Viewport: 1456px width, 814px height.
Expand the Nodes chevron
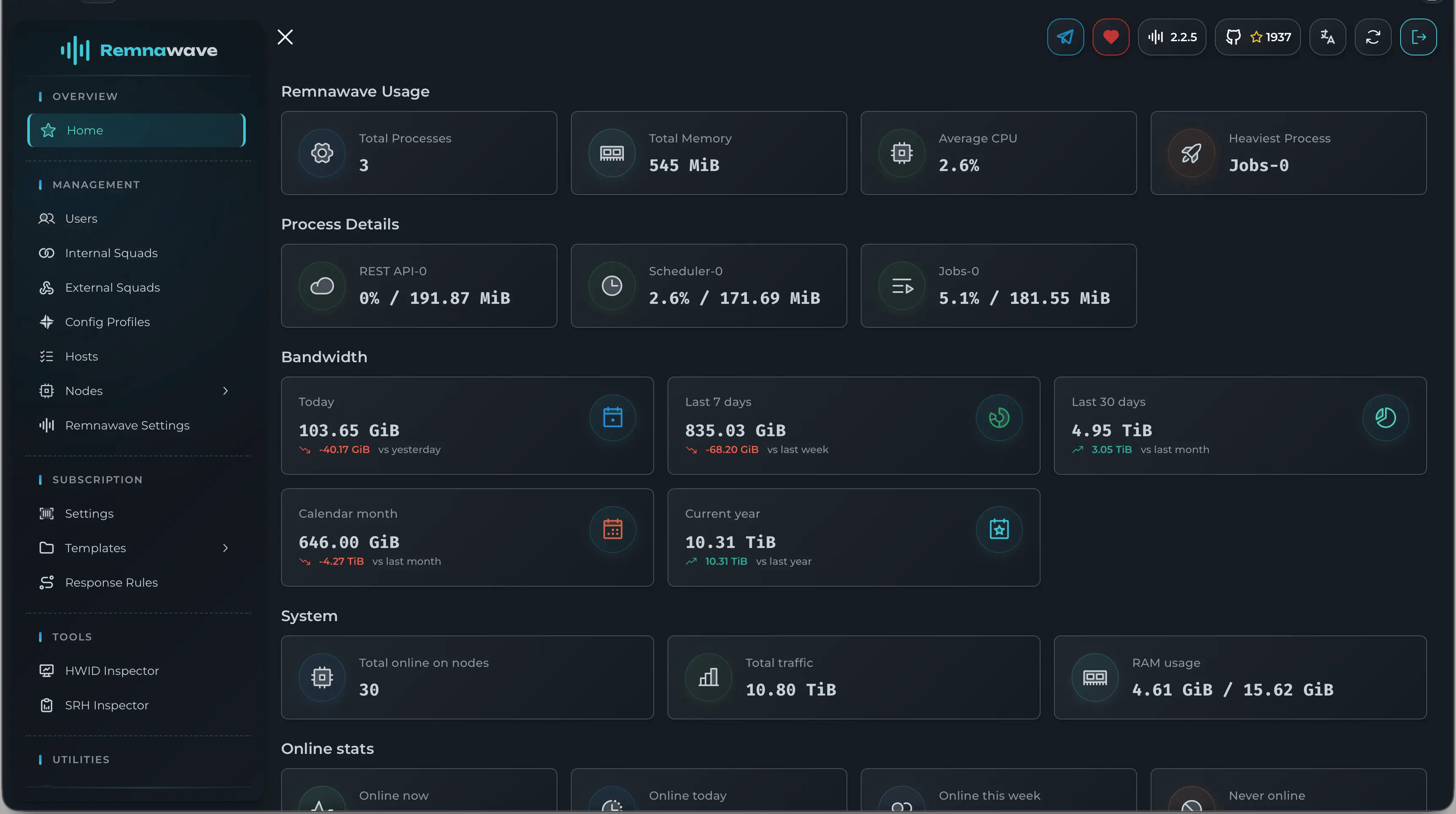(226, 391)
